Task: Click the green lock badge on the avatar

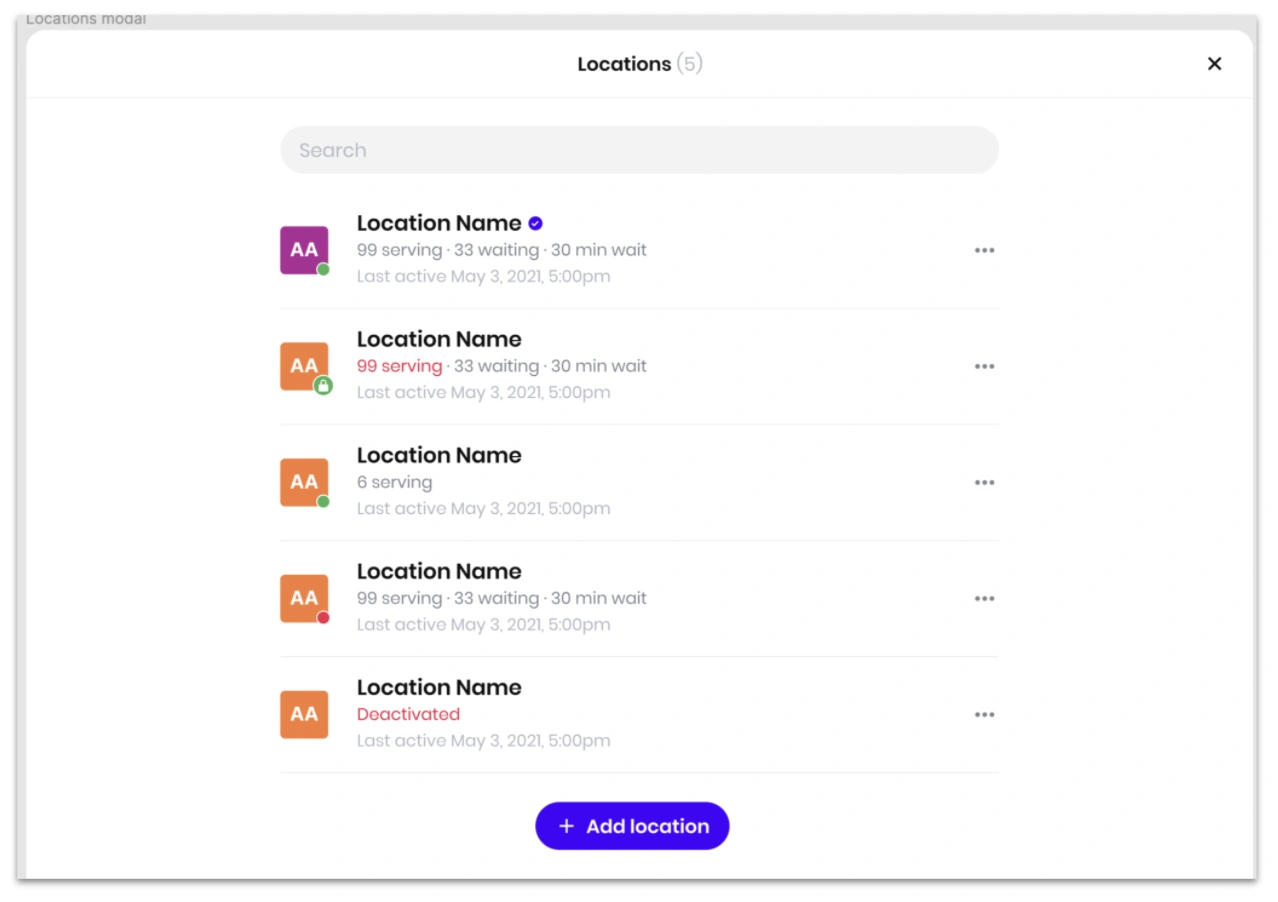Action: pos(323,386)
